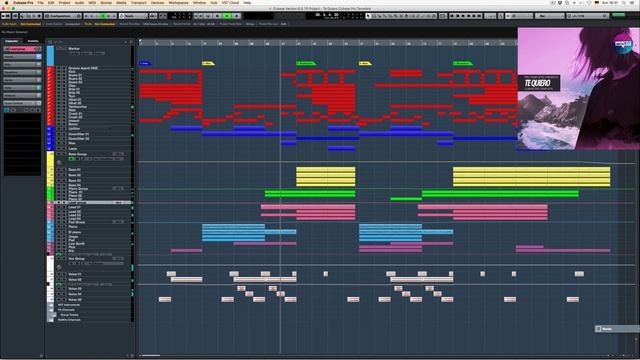The width and height of the screenshot is (640, 360).
Task: Open the Project menu
Action: (x=64, y=2)
